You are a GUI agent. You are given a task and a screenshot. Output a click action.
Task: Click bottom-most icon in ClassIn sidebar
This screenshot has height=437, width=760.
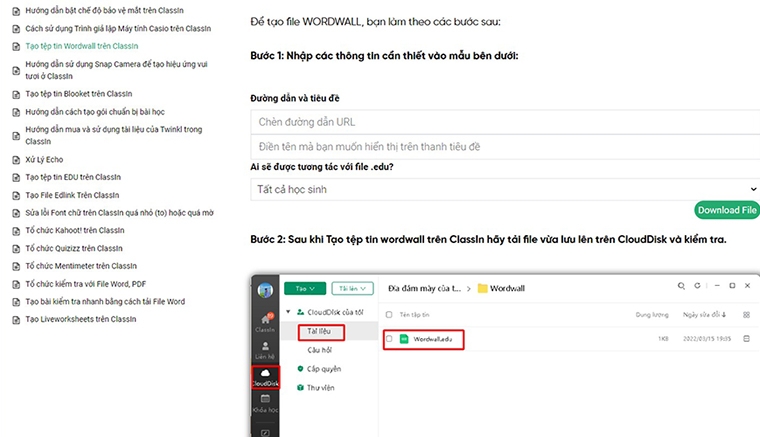(265, 433)
